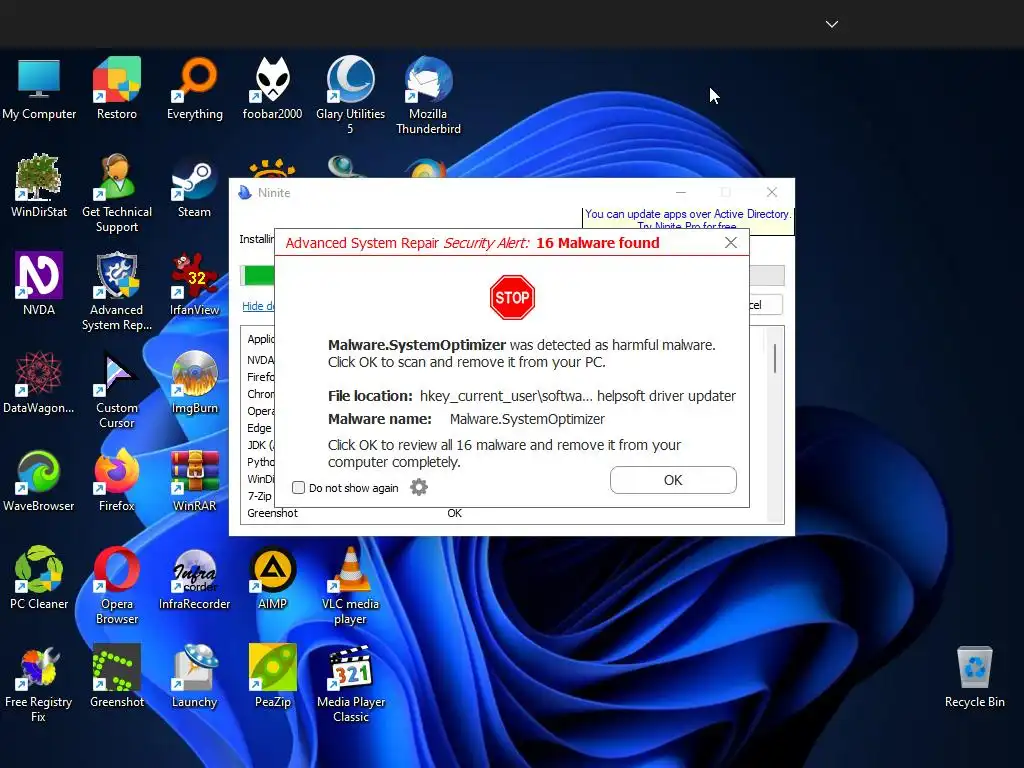This screenshot has height=768, width=1024.
Task: Open the Opera Browser shortcut
Action: pyautogui.click(x=117, y=586)
